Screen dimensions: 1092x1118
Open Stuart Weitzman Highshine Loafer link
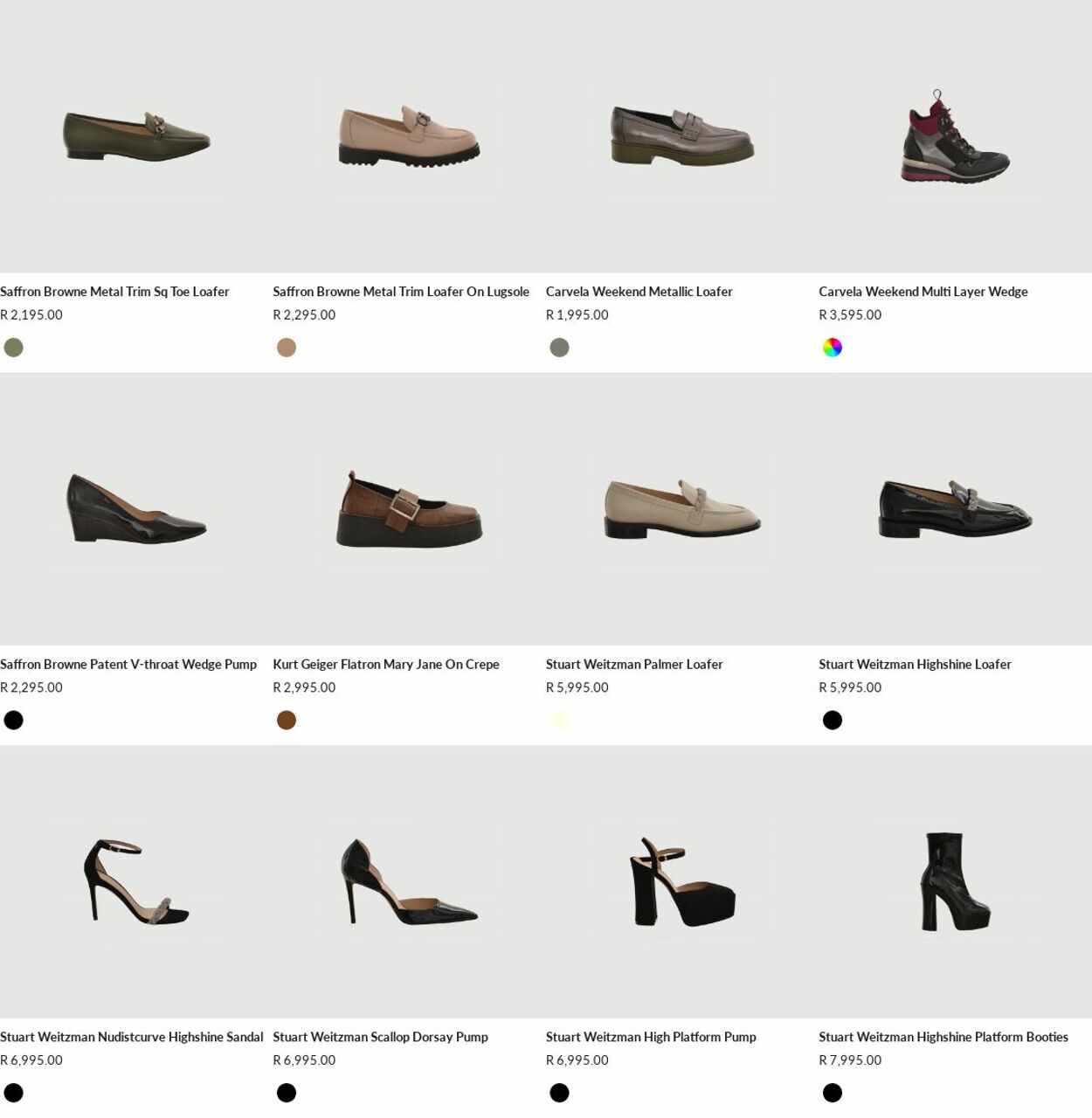pyautogui.click(x=915, y=665)
